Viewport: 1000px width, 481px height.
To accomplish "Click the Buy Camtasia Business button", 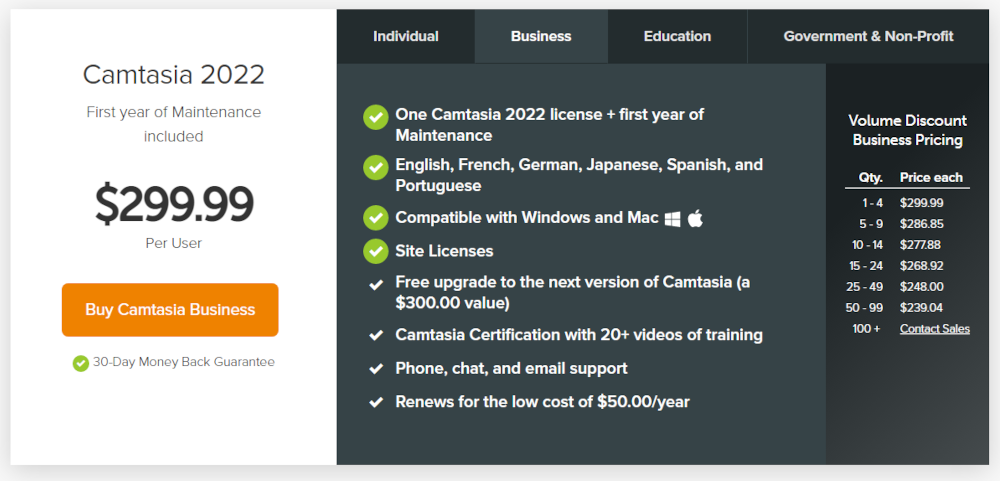I will 170,310.
